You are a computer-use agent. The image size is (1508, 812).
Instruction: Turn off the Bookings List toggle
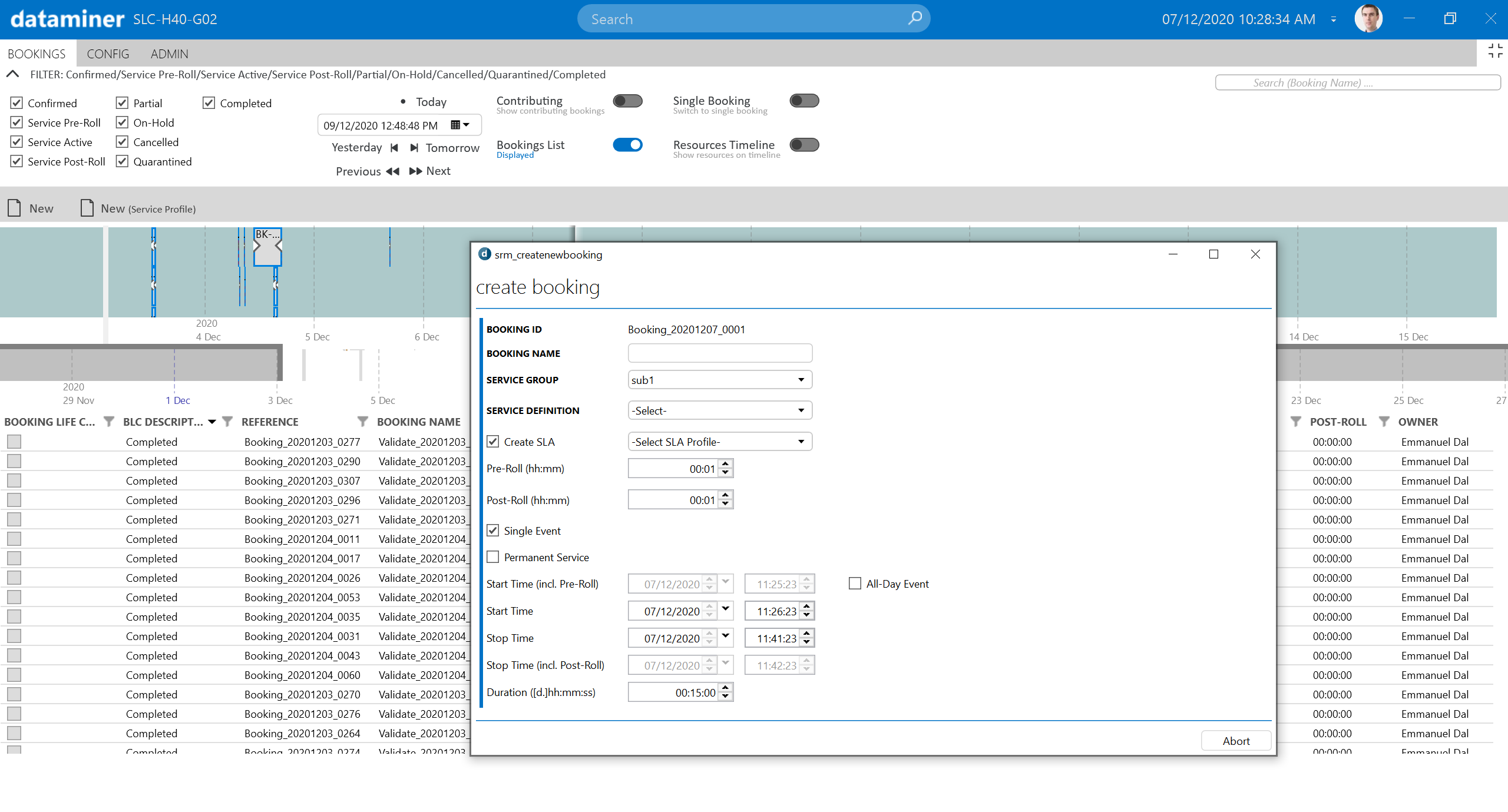click(x=627, y=145)
